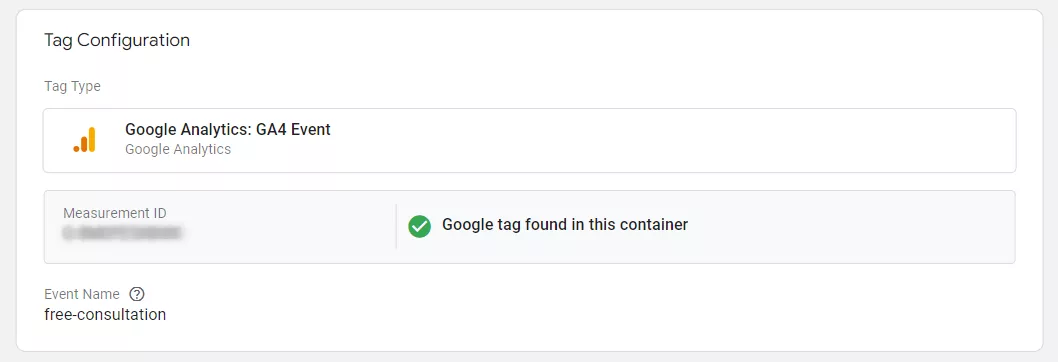Click the green checkmark status icon
This screenshot has width=1058, height=362.
tap(419, 226)
